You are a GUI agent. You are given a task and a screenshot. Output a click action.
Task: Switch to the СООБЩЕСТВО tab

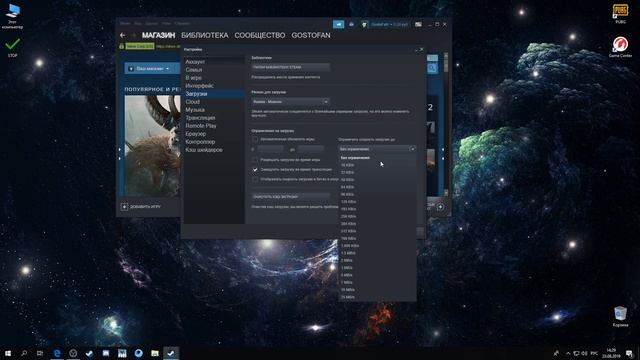click(260, 36)
